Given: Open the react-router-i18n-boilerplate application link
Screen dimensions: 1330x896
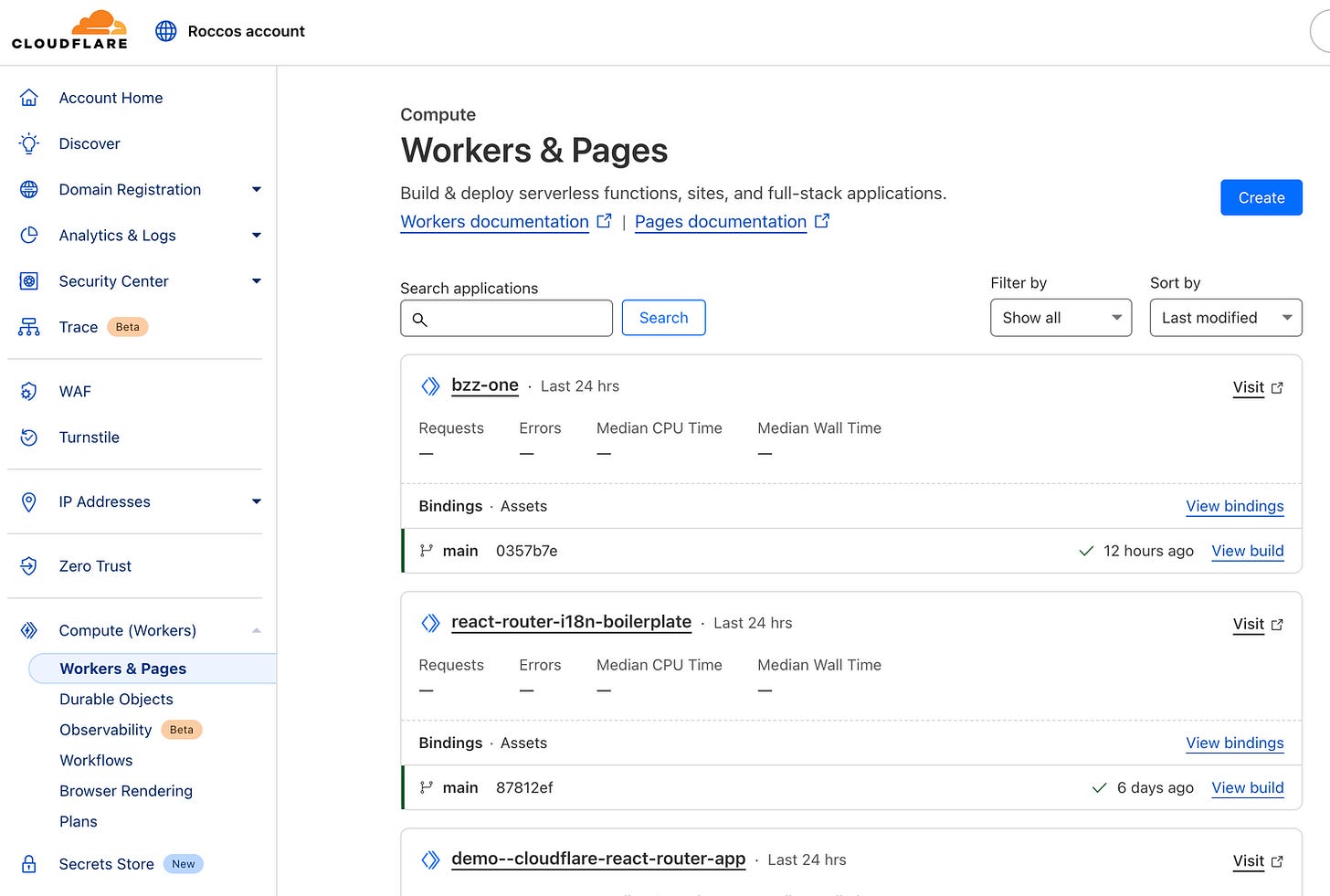Looking at the screenshot, I should pos(571,622).
